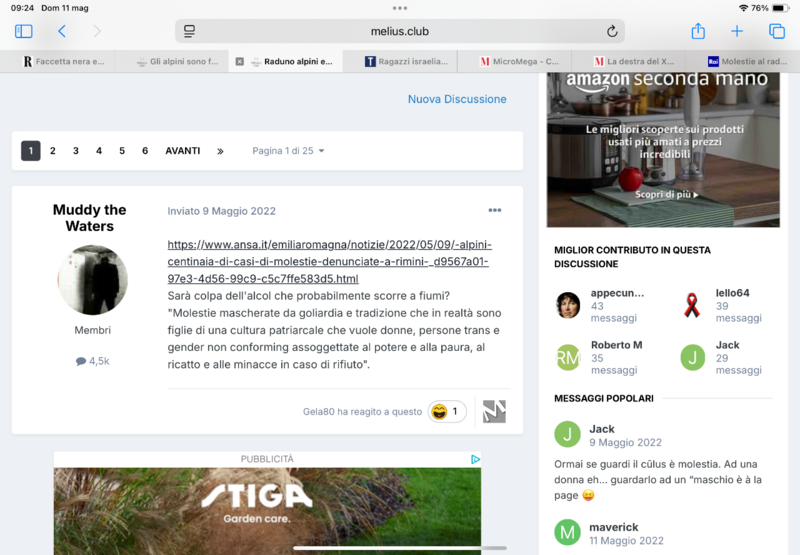Show all tabs overview
Screen dimensions: 800x555
pyautogui.click(x=777, y=31)
